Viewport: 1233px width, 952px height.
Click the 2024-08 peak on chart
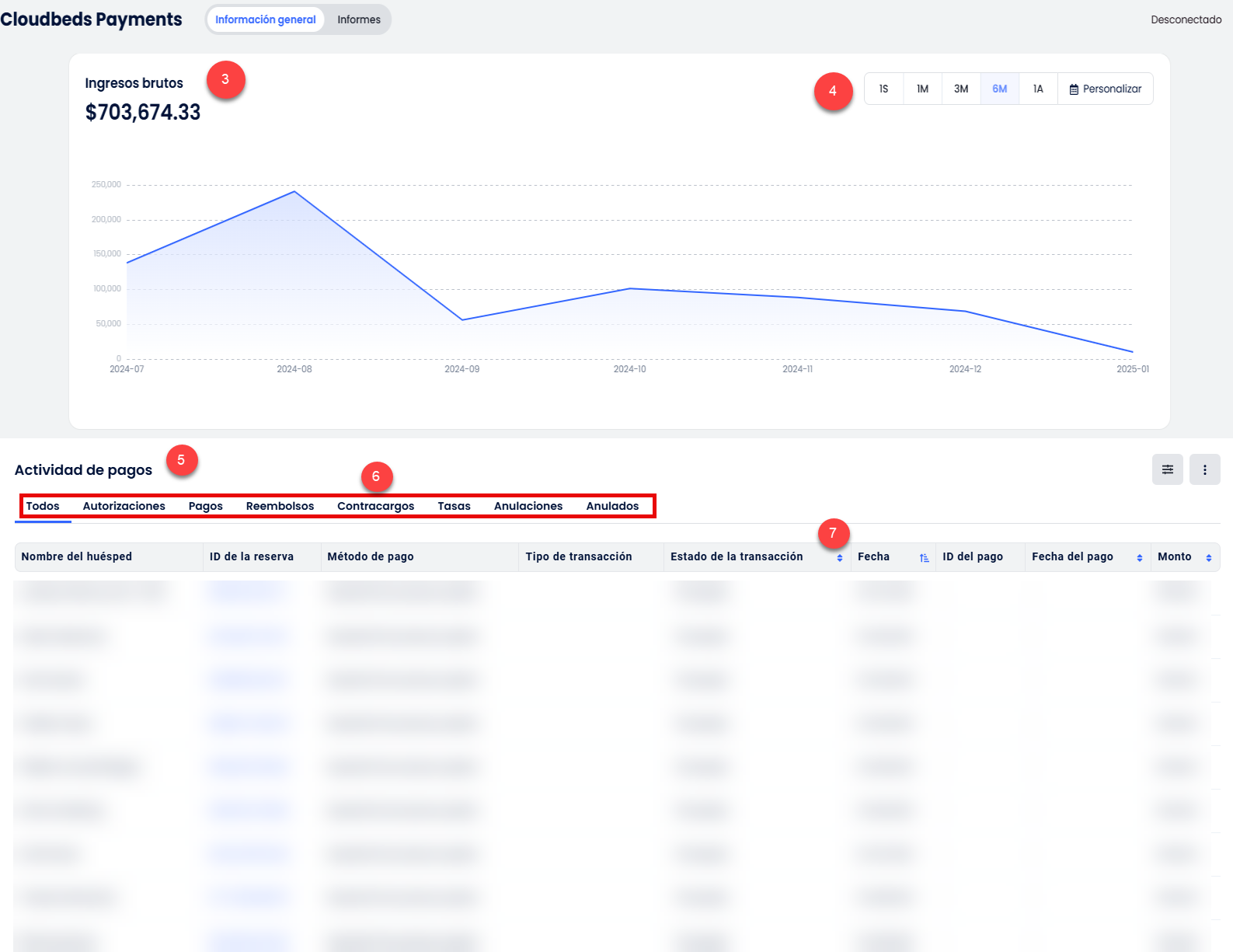pos(294,191)
